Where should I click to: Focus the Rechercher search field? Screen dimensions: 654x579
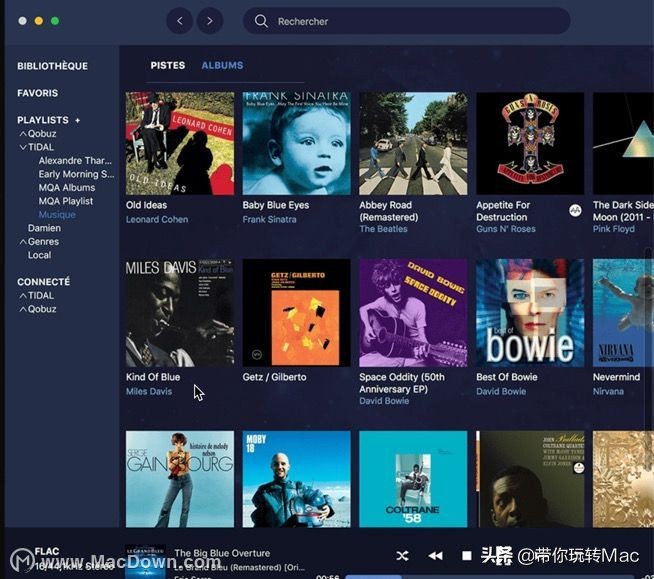coord(407,21)
